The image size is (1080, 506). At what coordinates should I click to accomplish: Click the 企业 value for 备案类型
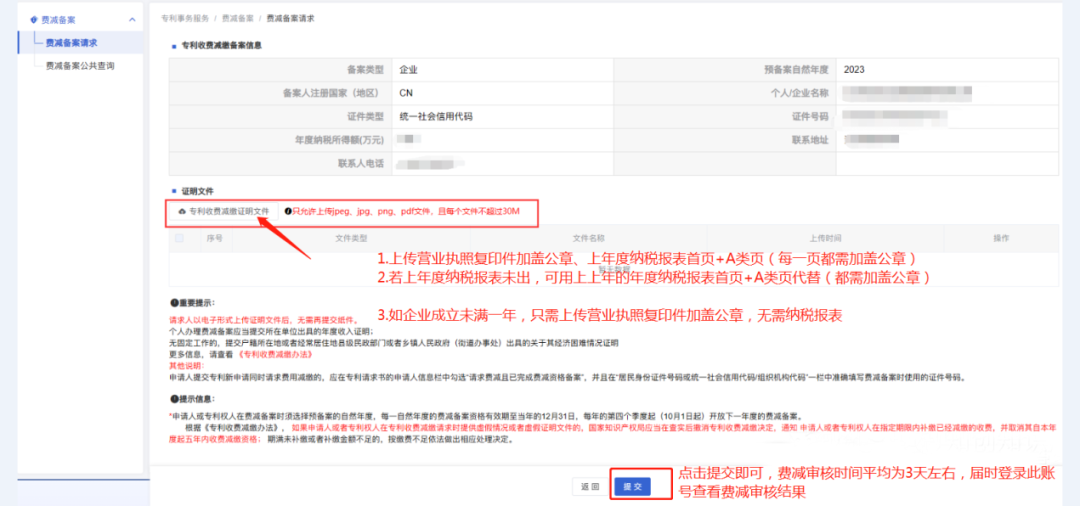click(408, 70)
